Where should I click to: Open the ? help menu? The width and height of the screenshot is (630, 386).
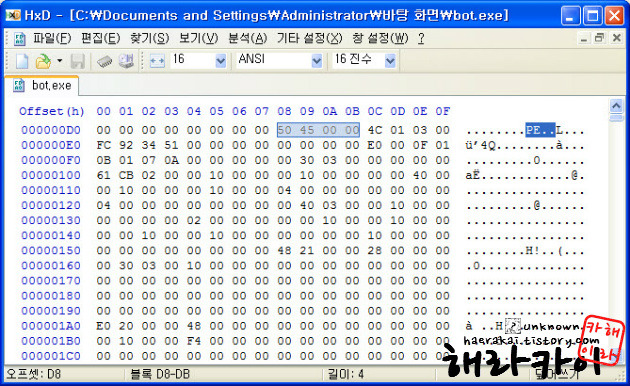[421, 39]
